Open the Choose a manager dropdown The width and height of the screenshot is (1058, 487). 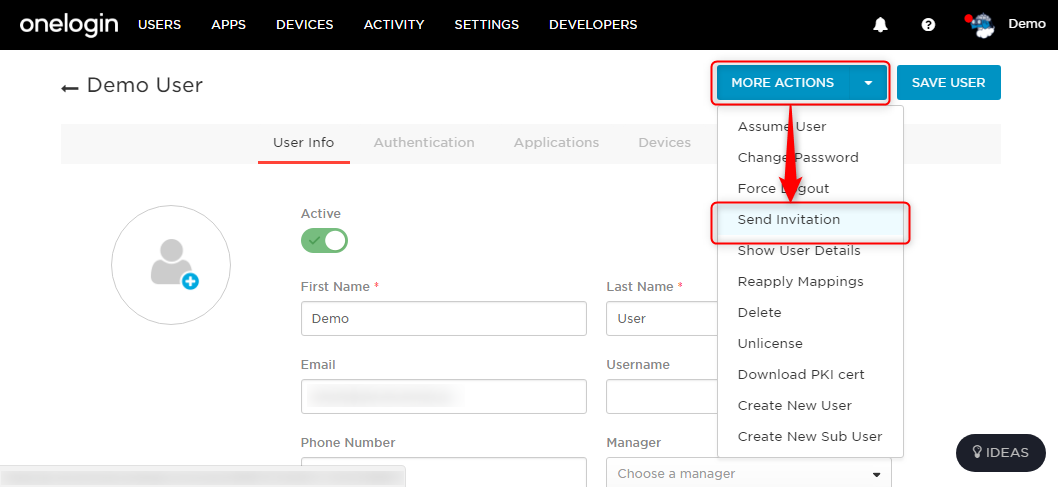point(749,474)
